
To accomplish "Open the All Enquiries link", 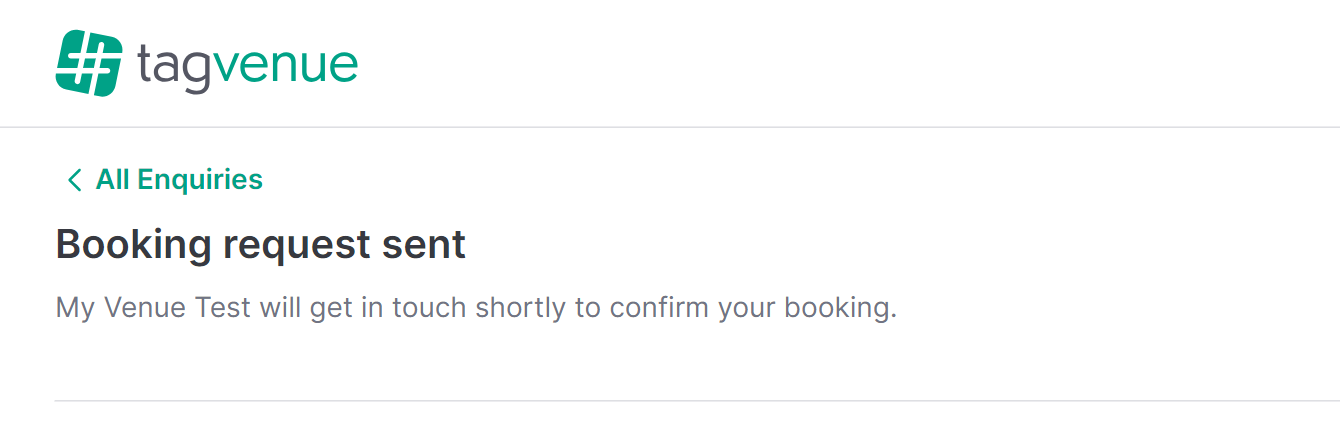I will (x=164, y=180).
